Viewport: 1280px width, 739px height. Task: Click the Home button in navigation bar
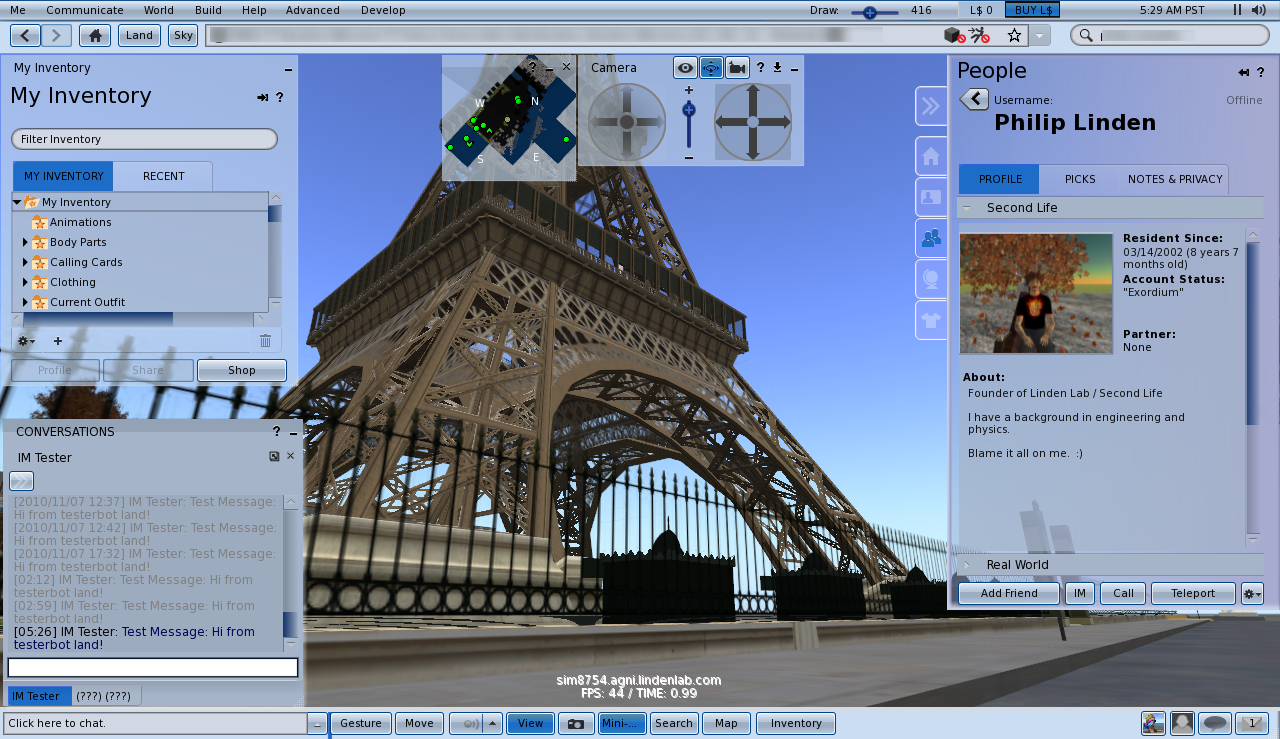point(95,35)
